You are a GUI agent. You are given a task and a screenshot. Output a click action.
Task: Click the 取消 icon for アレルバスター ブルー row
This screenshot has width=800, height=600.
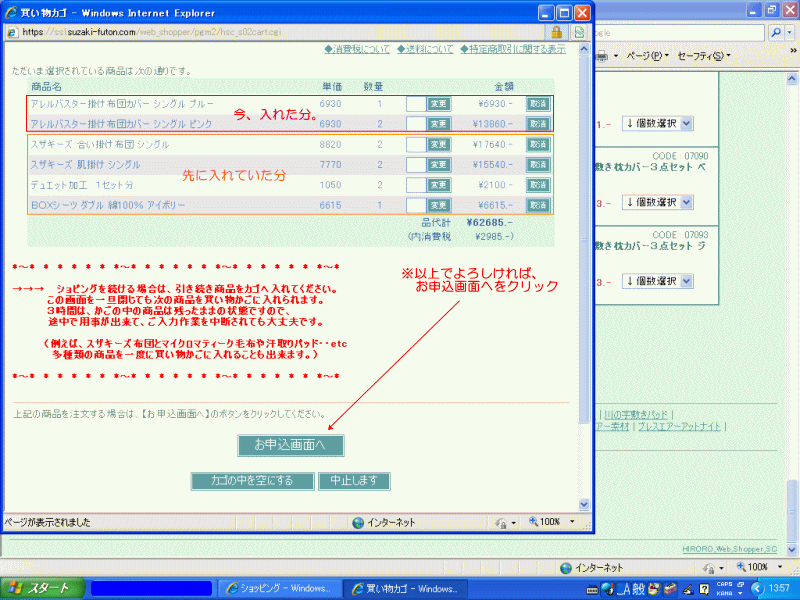[x=538, y=103]
